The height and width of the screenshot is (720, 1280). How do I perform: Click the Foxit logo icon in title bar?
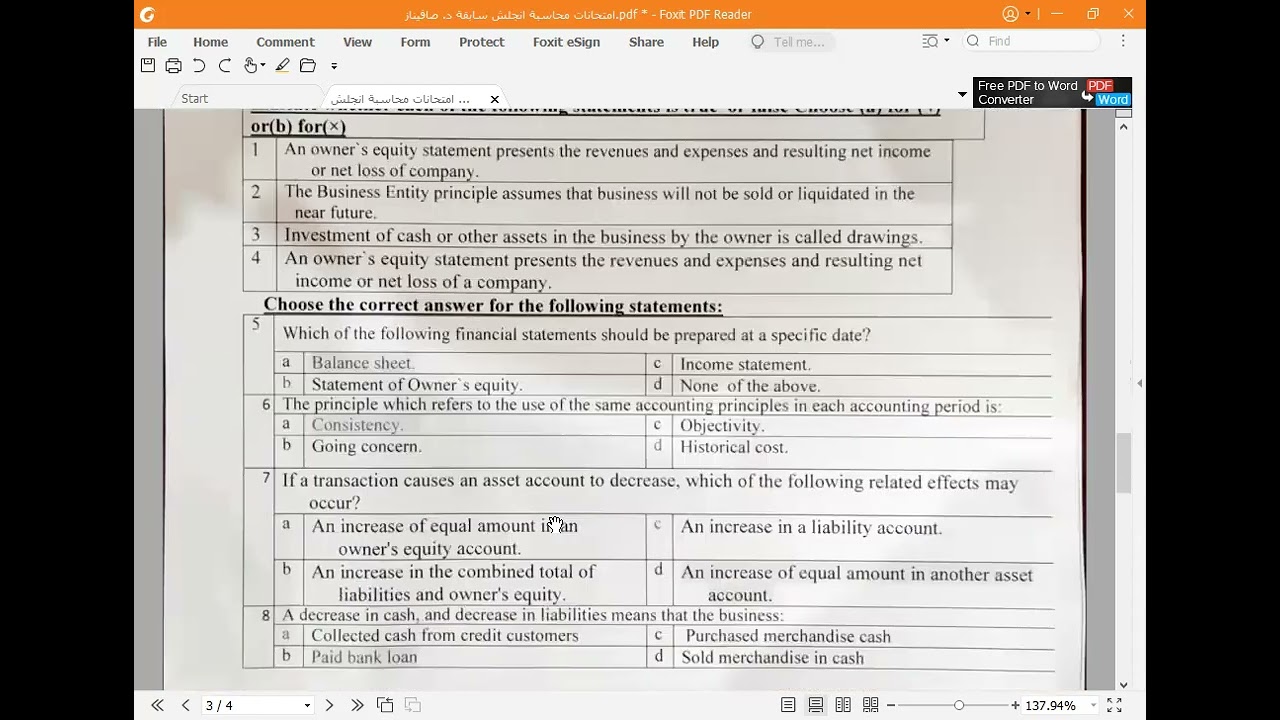click(148, 14)
